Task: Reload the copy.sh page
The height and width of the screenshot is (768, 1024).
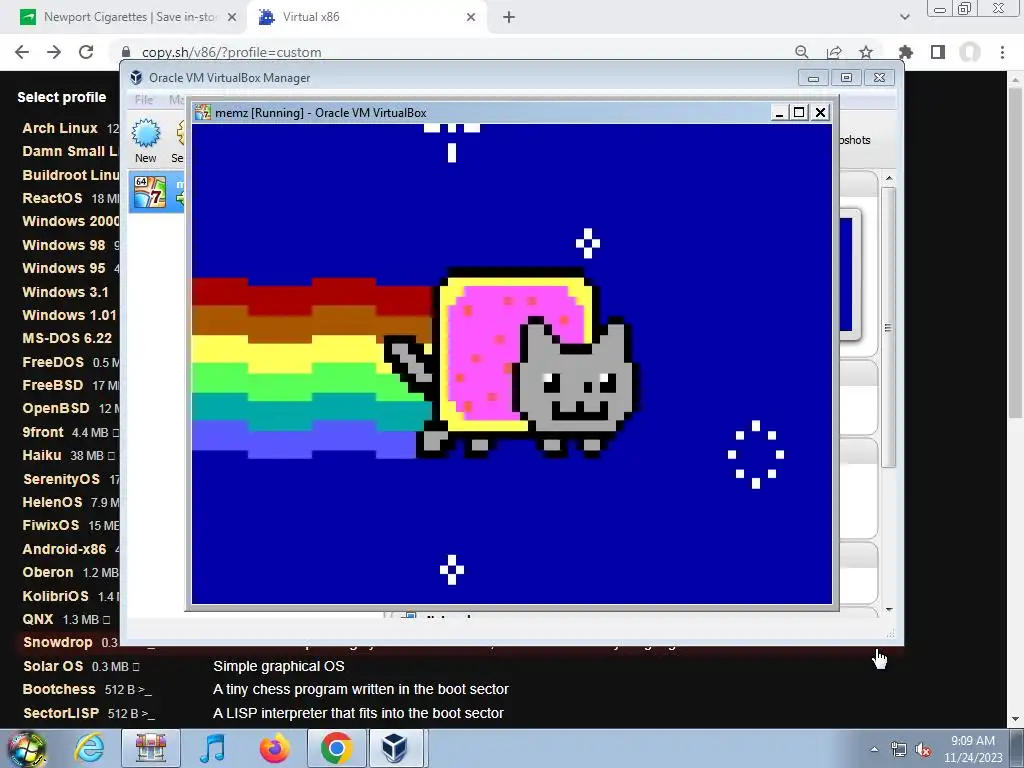Action: (x=86, y=52)
